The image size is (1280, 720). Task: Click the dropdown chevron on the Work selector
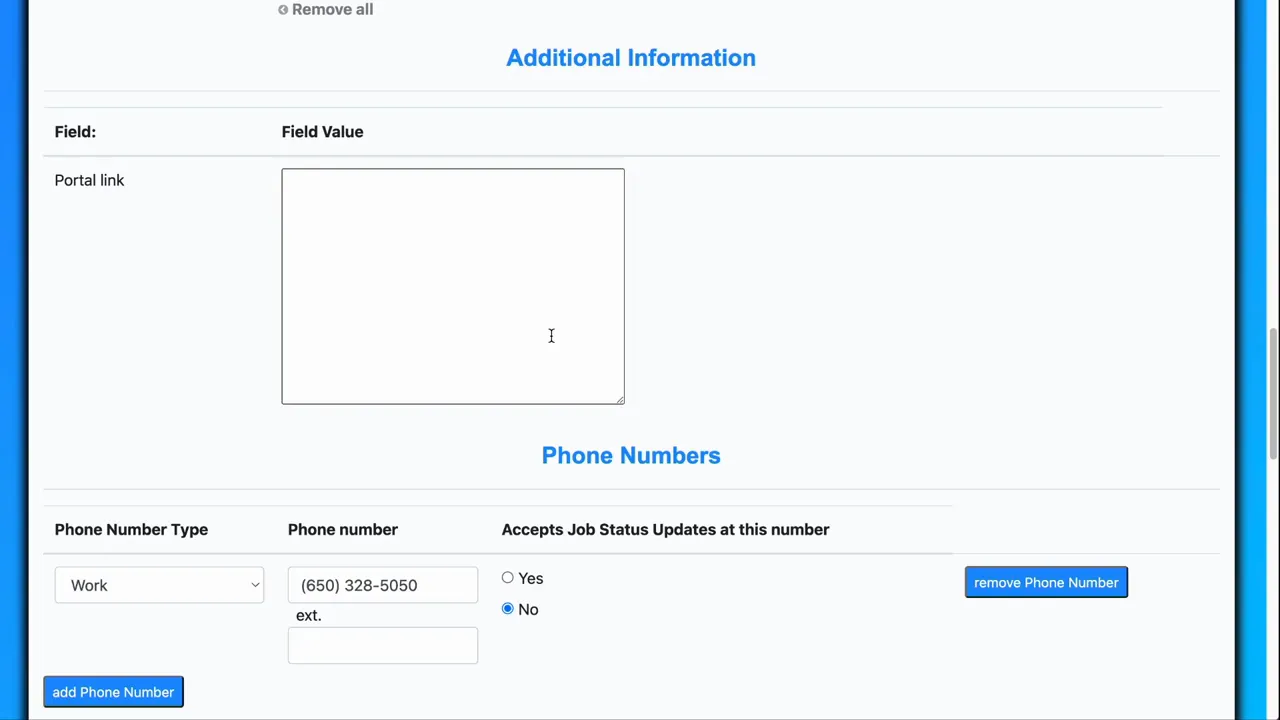point(254,585)
